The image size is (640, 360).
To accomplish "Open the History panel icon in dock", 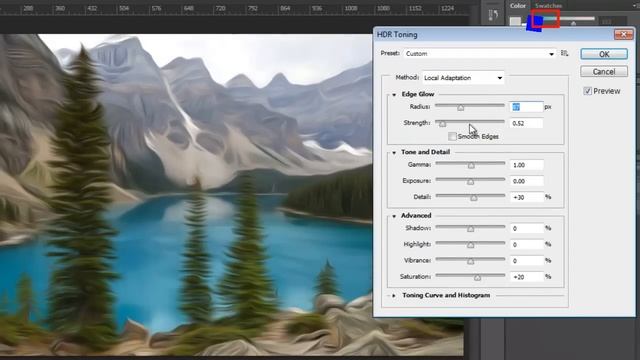I will click(x=493, y=16).
